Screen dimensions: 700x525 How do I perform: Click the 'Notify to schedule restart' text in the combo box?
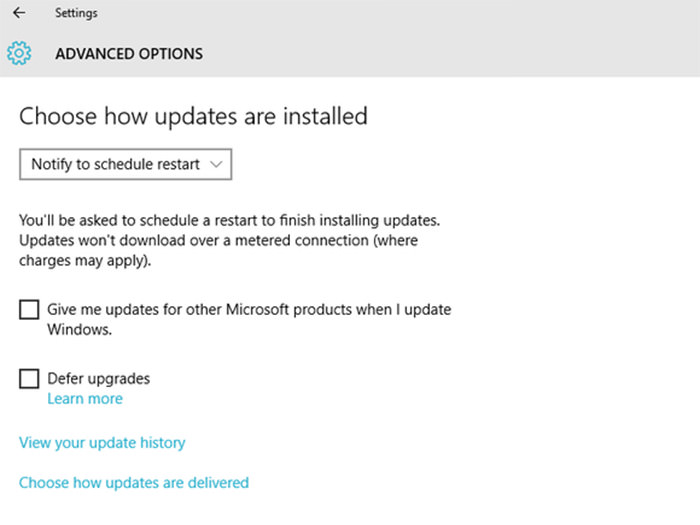pos(115,164)
